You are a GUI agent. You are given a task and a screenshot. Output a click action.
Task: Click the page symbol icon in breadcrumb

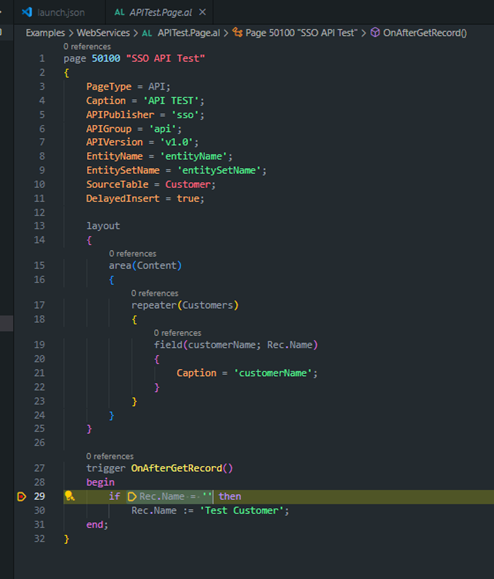click(x=237, y=33)
